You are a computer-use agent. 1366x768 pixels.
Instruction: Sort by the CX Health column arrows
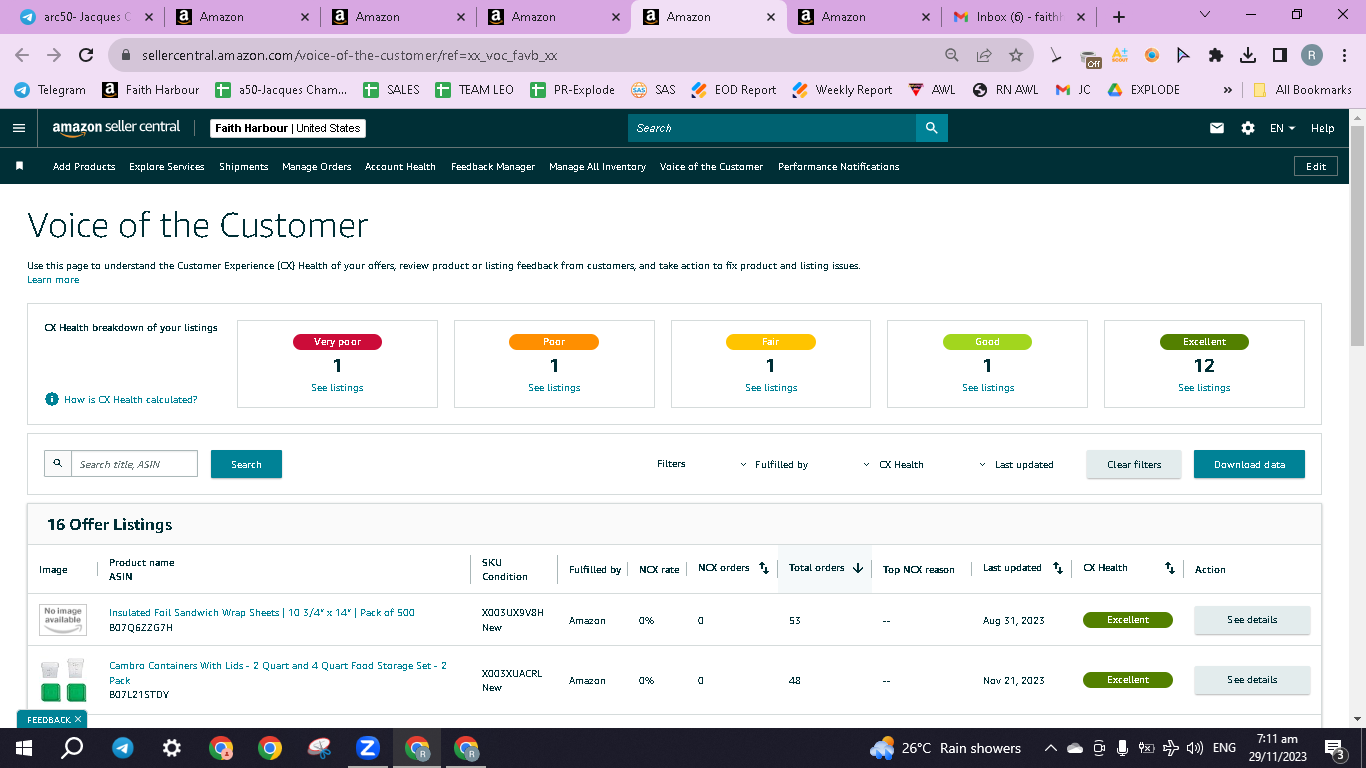pos(1169,568)
